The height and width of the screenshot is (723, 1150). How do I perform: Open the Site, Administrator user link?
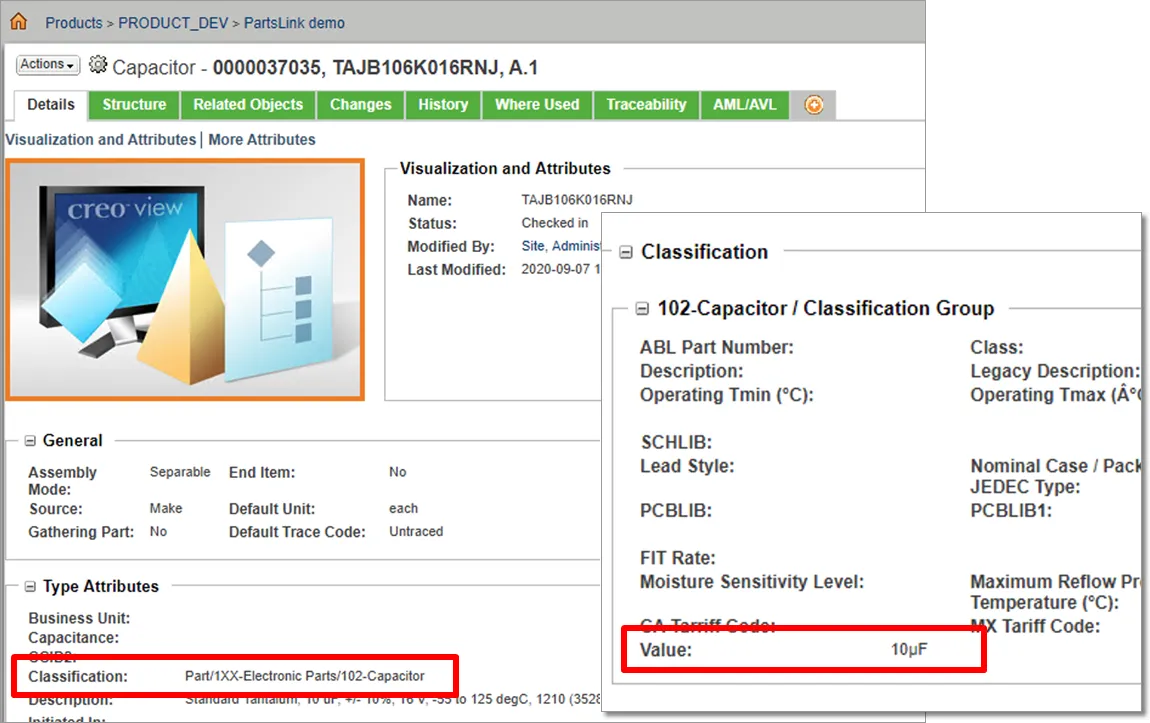click(561, 246)
